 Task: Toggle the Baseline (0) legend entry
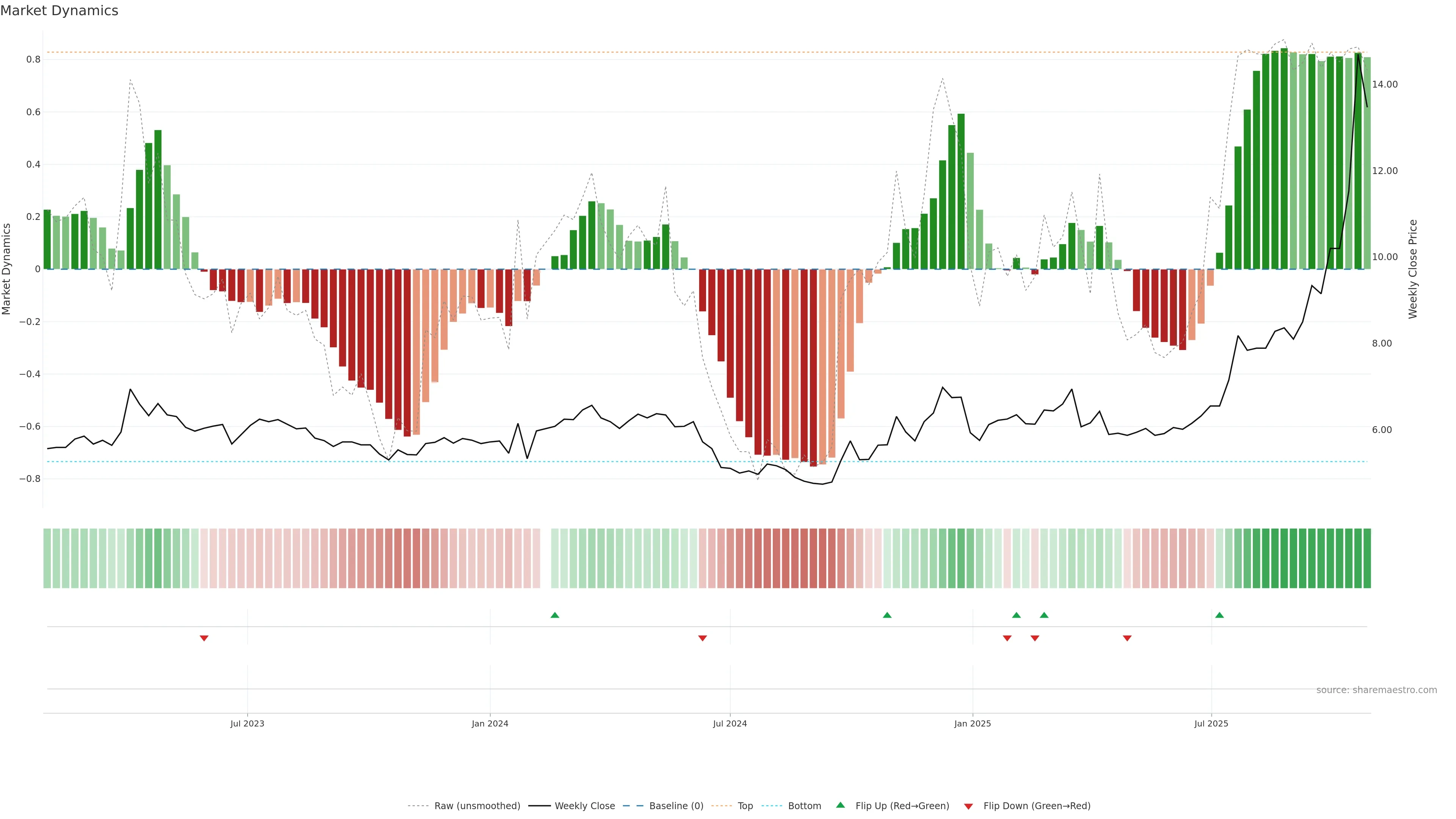click(x=676, y=806)
